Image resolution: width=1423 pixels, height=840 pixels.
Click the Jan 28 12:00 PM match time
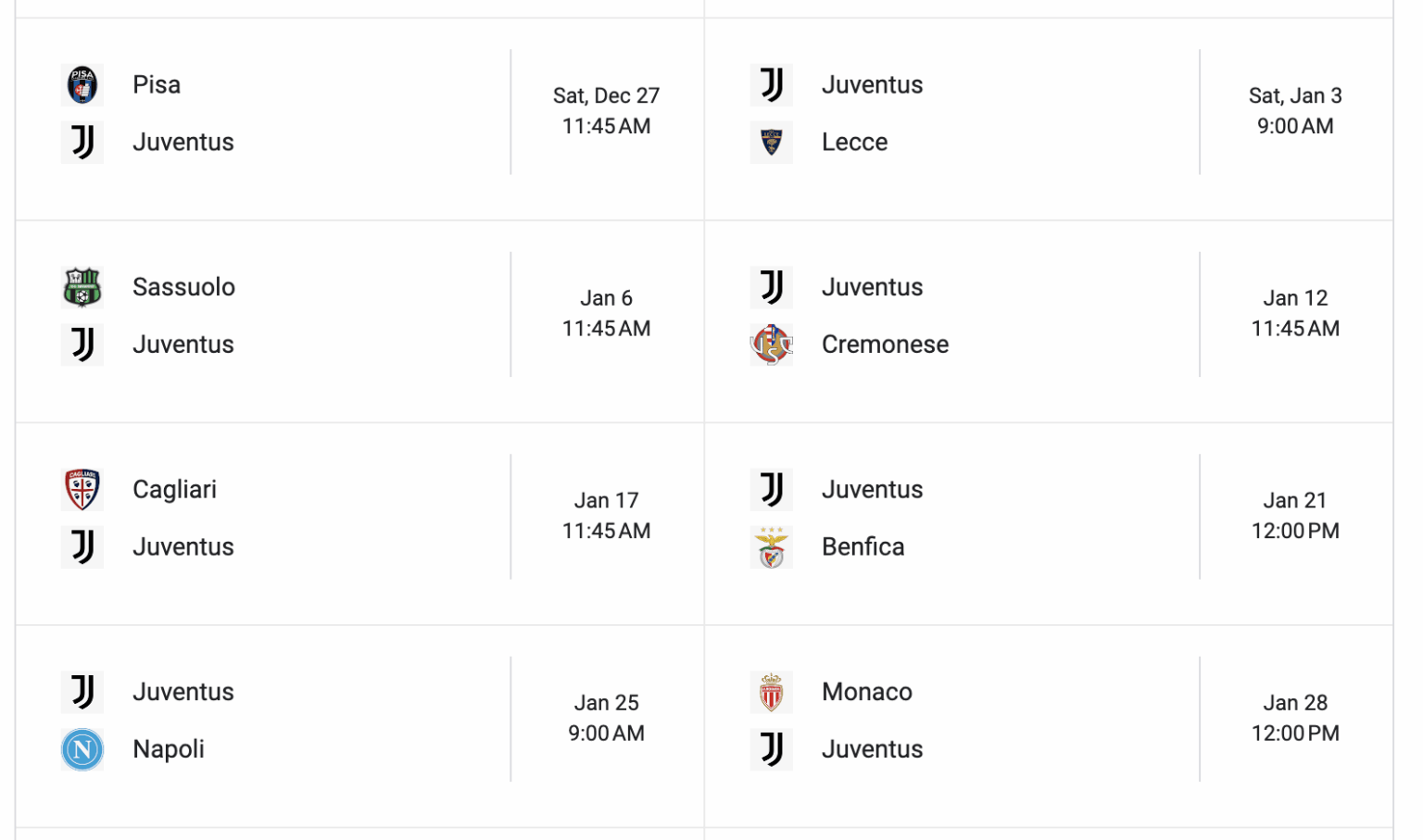point(1294,718)
